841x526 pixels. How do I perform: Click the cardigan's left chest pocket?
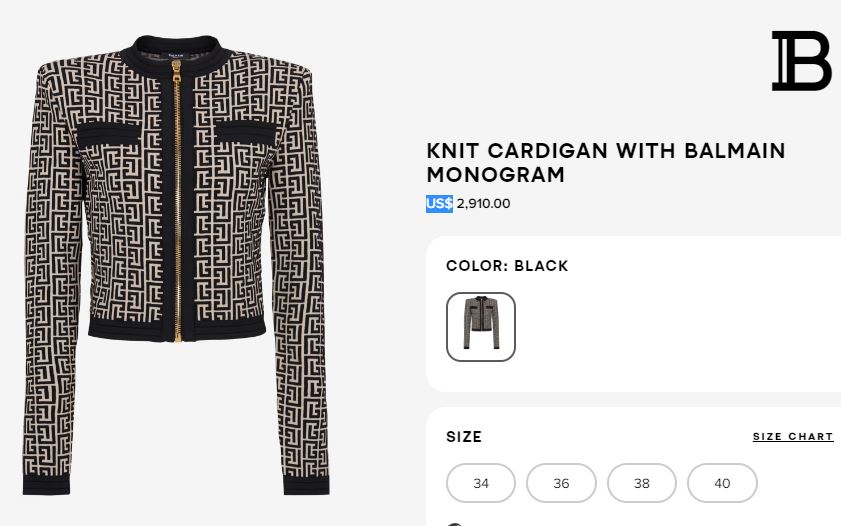click(x=110, y=131)
